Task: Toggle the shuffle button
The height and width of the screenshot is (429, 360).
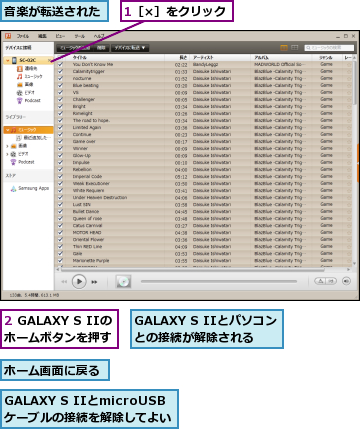Action: tap(320, 281)
